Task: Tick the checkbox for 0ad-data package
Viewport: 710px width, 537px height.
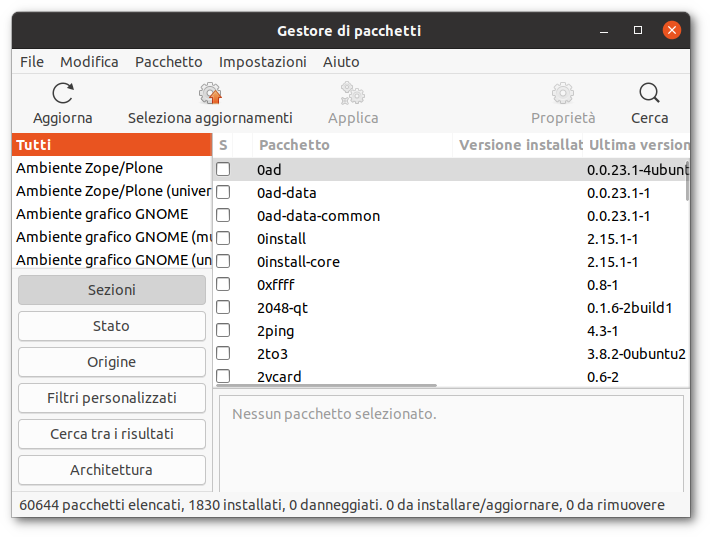Action: 223,192
